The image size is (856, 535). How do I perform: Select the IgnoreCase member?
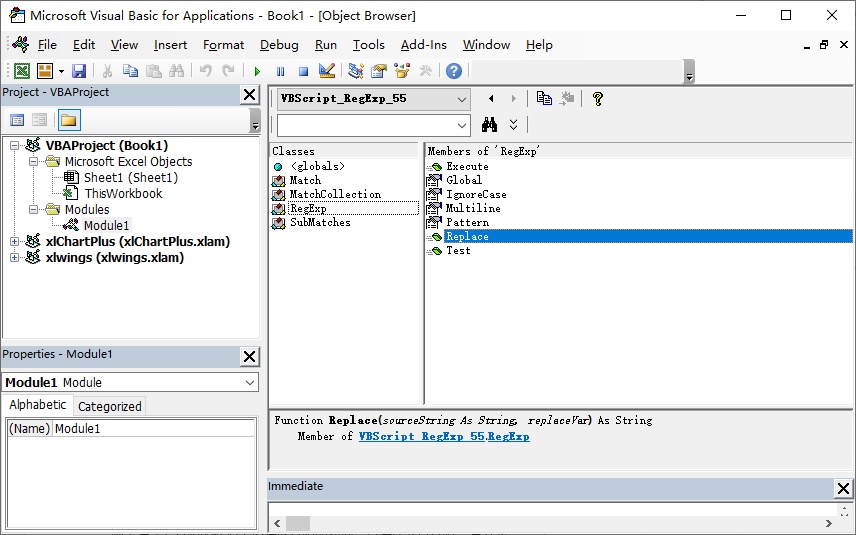[x=476, y=194]
